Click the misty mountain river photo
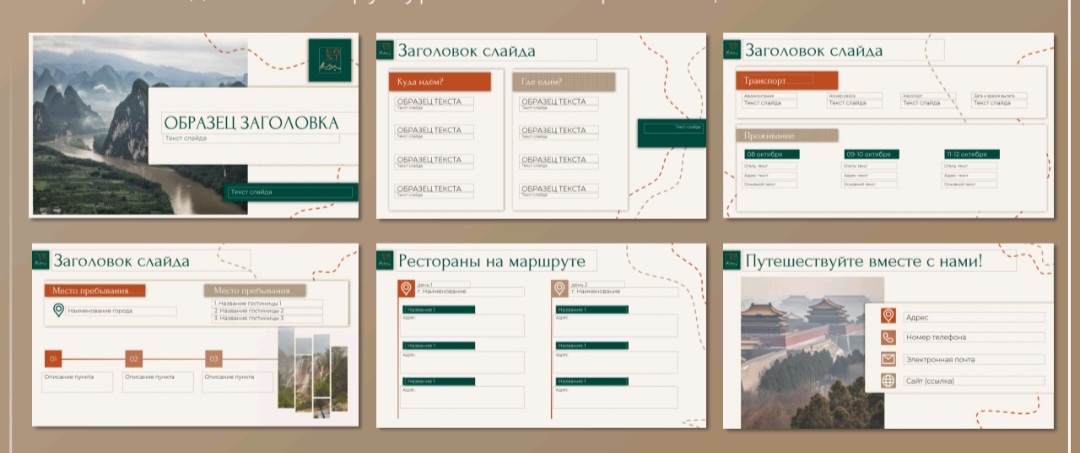Image resolution: width=1080 pixels, height=453 pixels. [x=140, y=125]
